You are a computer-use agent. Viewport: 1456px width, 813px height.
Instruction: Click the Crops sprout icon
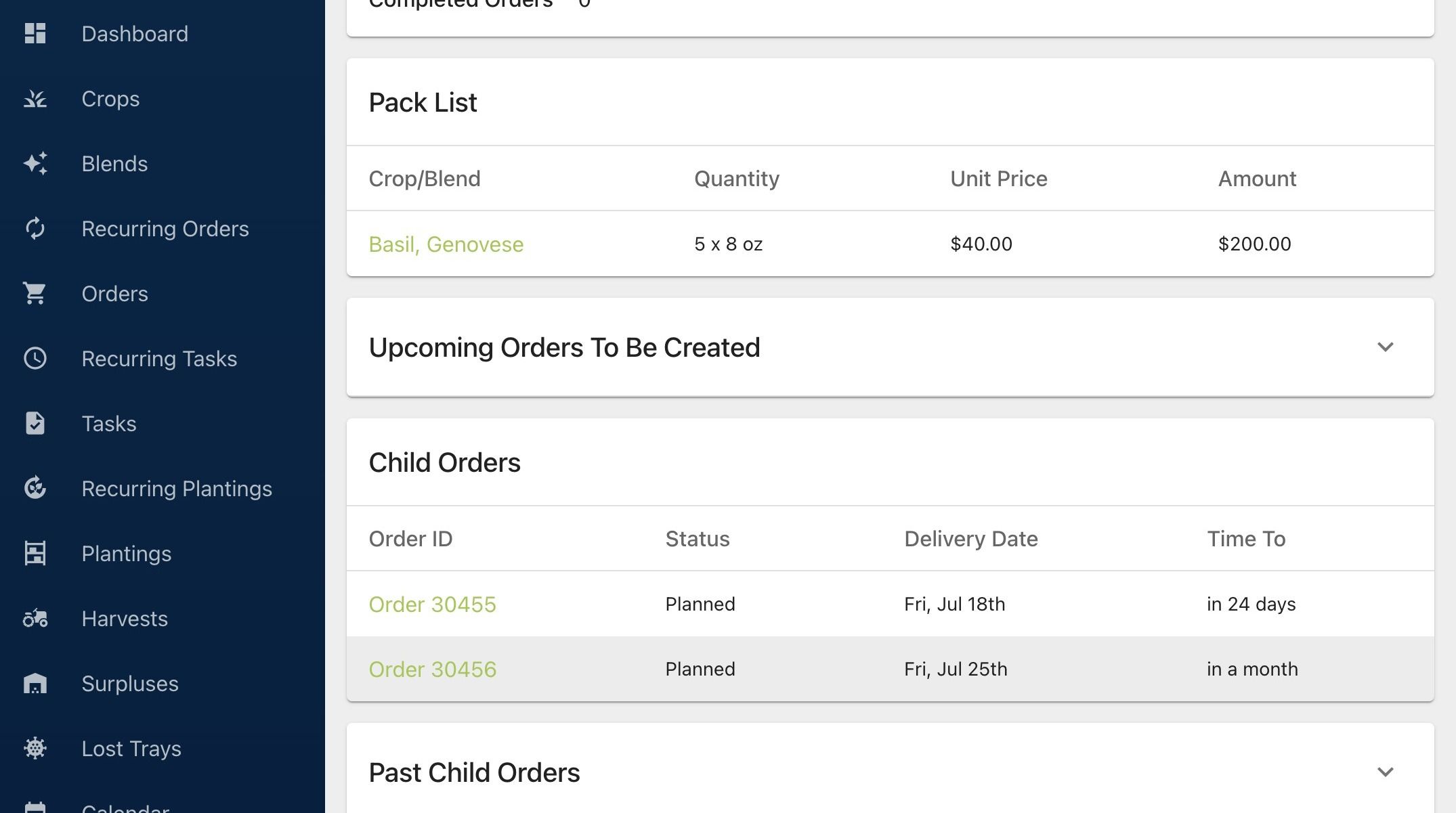(x=35, y=99)
